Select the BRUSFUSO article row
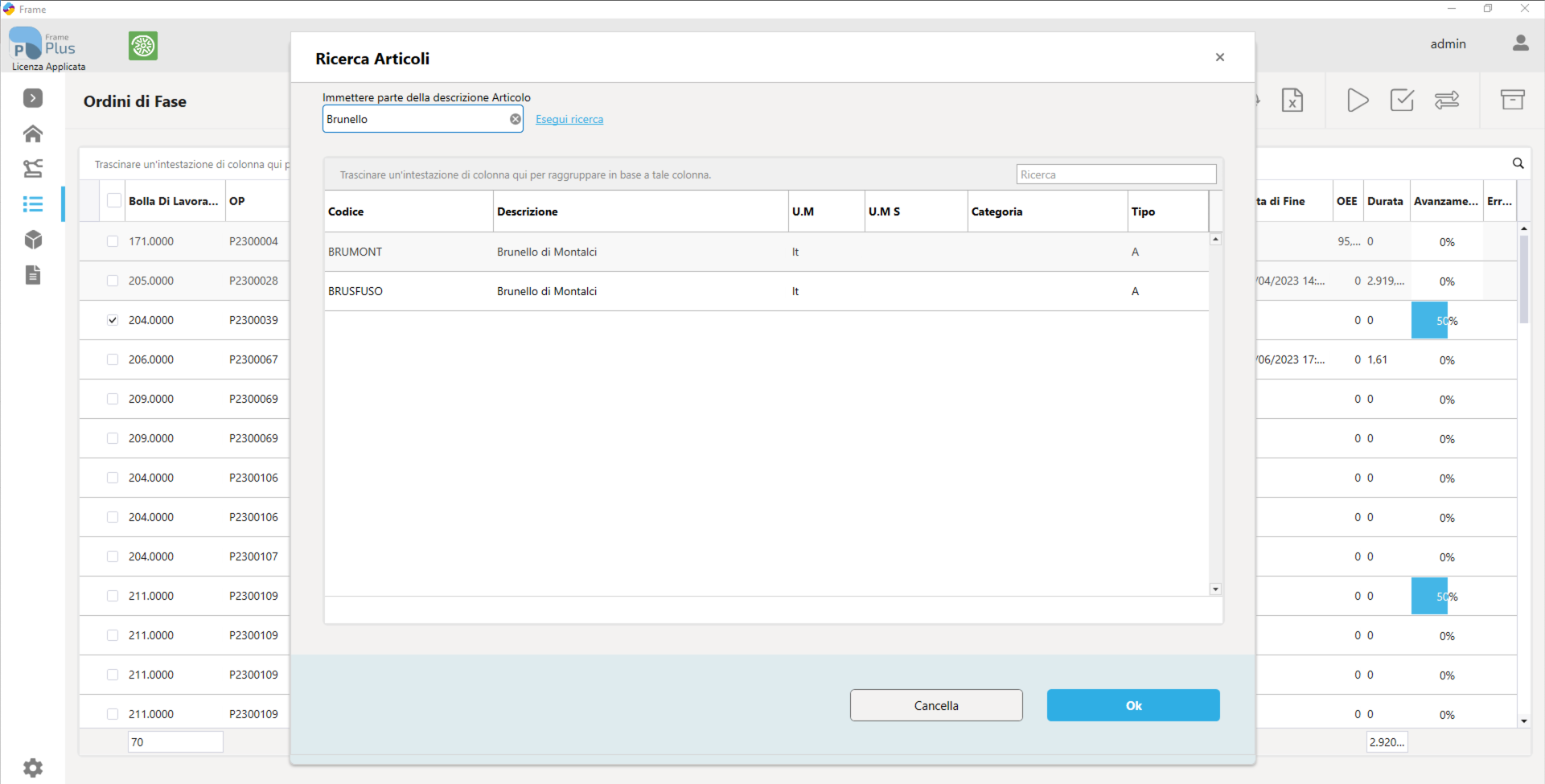1545x784 pixels. coord(766,291)
